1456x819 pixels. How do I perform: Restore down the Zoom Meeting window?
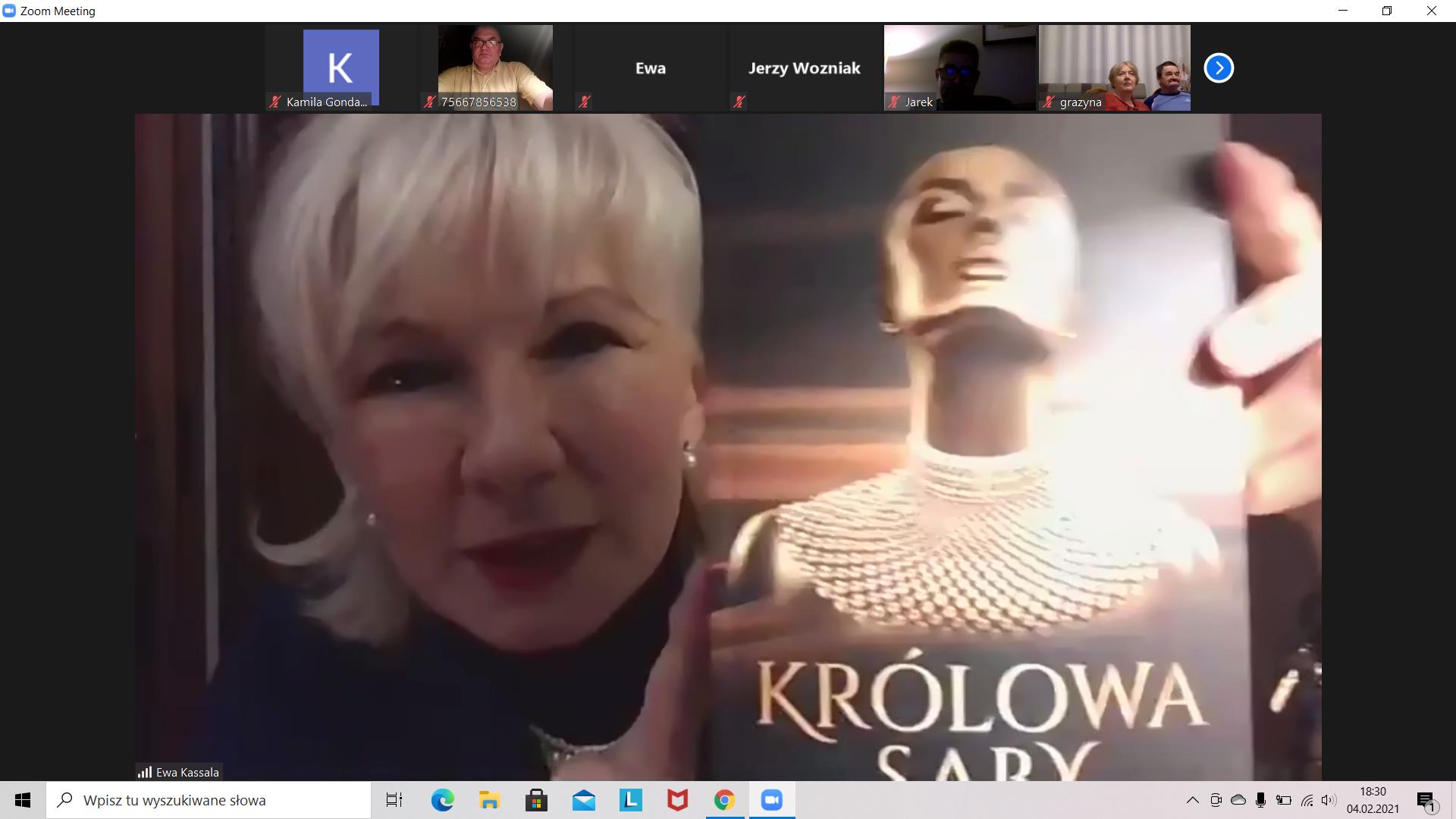[1387, 11]
